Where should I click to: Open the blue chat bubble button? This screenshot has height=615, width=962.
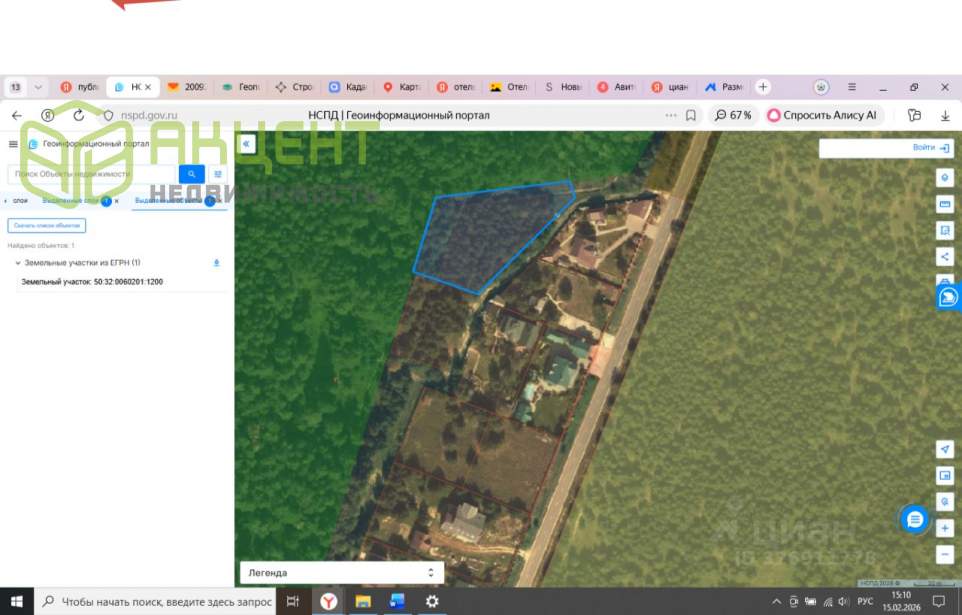pos(913,519)
